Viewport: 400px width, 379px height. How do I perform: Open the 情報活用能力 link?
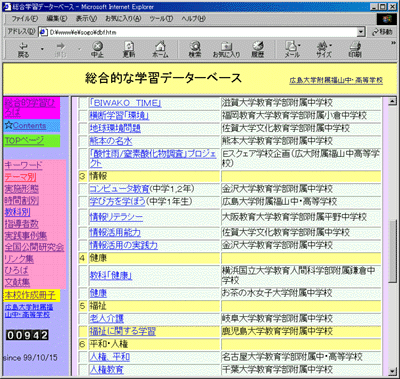(x=115, y=232)
